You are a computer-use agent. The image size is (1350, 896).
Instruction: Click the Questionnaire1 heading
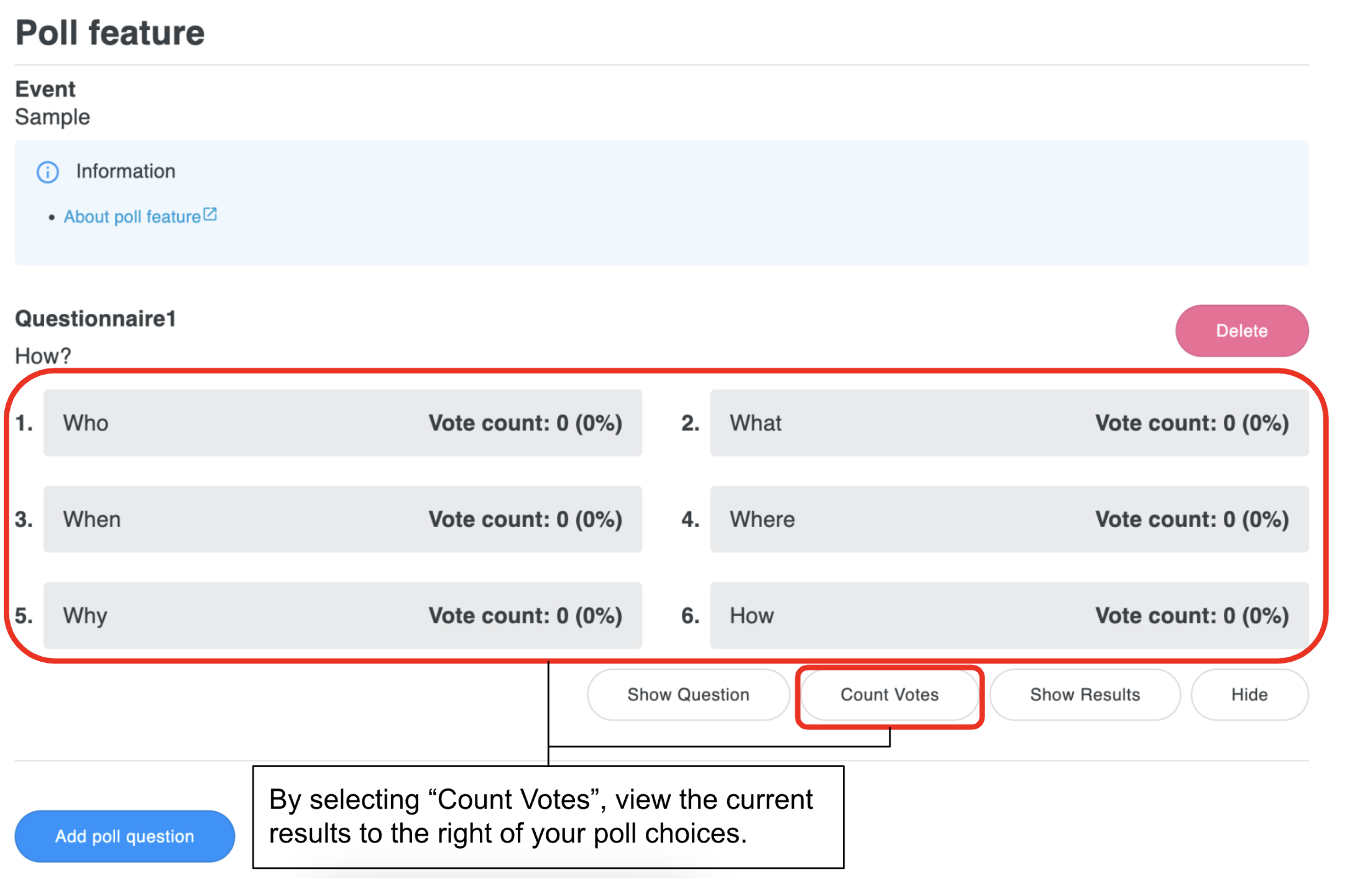pyautogui.click(x=96, y=319)
